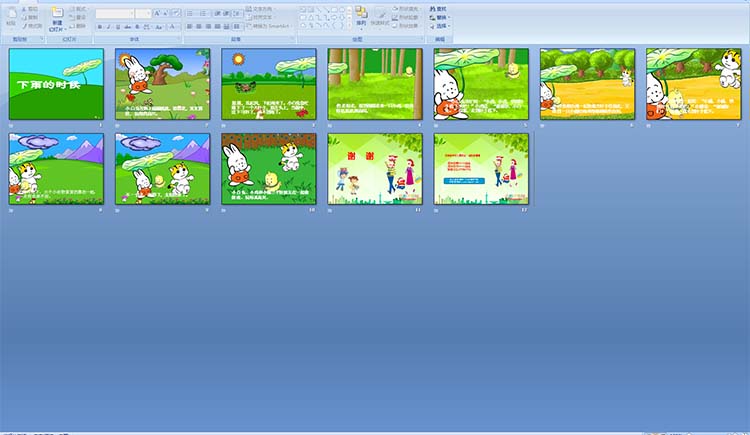750x435 pixels.
Task: Click the Decrease Font Size icon
Action: 165,13
